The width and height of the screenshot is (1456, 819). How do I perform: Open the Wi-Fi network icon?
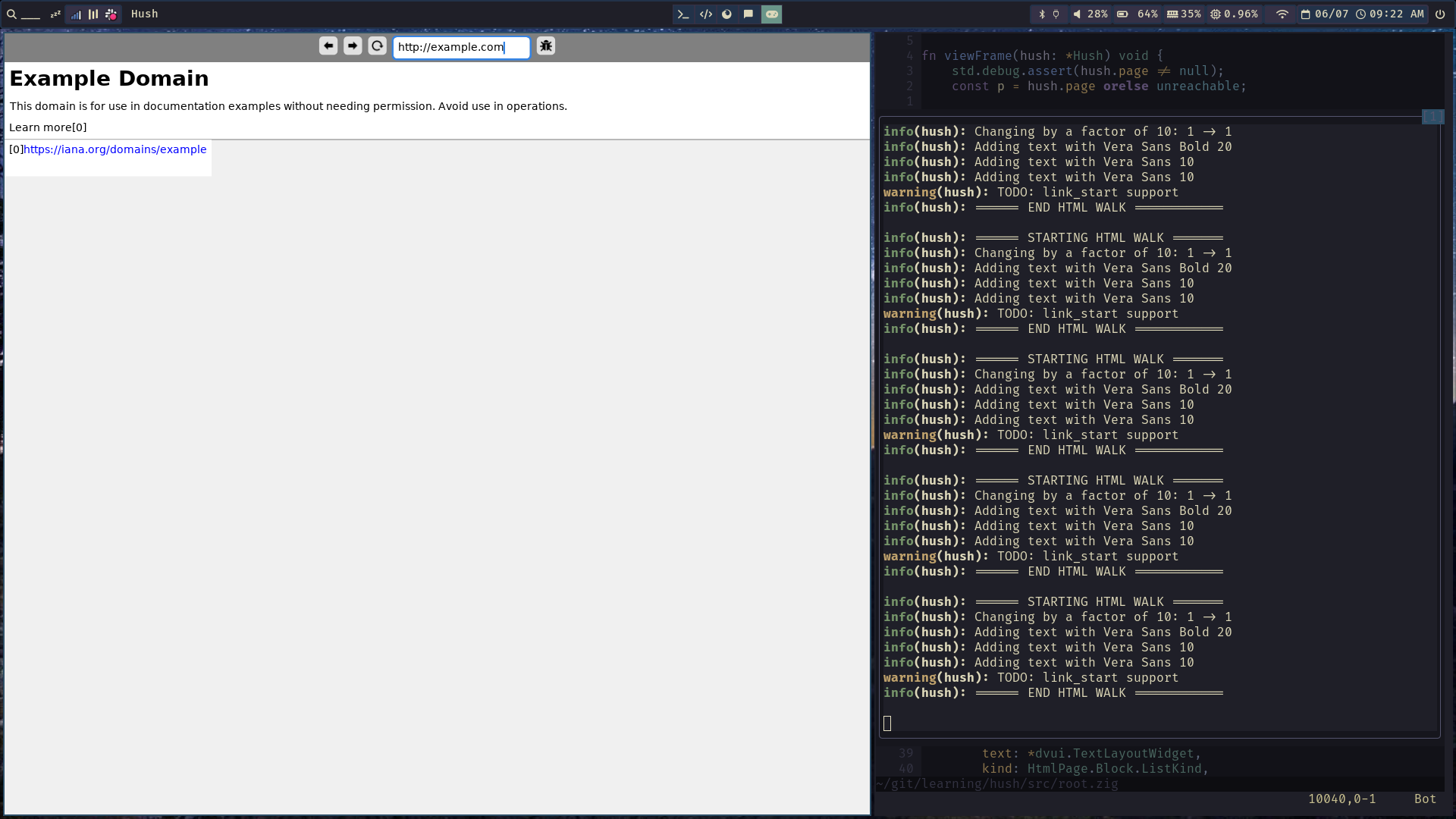click(x=1282, y=14)
